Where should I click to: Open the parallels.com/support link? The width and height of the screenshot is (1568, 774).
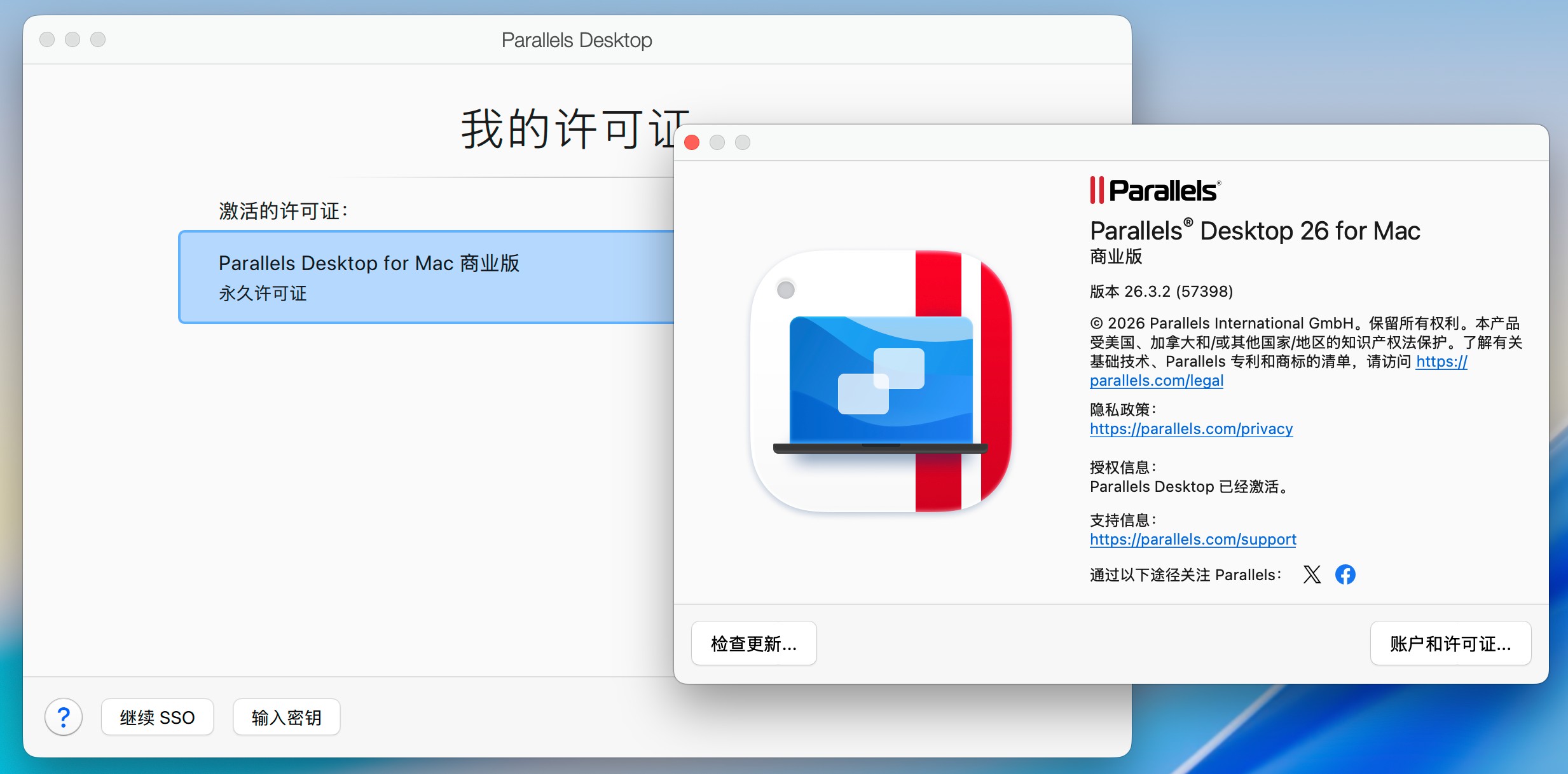[1193, 540]
